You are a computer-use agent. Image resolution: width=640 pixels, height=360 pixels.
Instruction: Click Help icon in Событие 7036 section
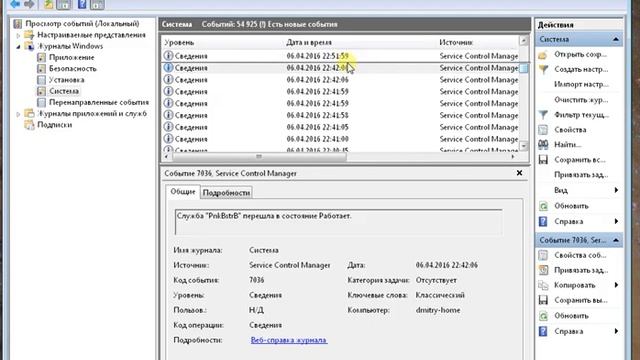click(543, 331)
